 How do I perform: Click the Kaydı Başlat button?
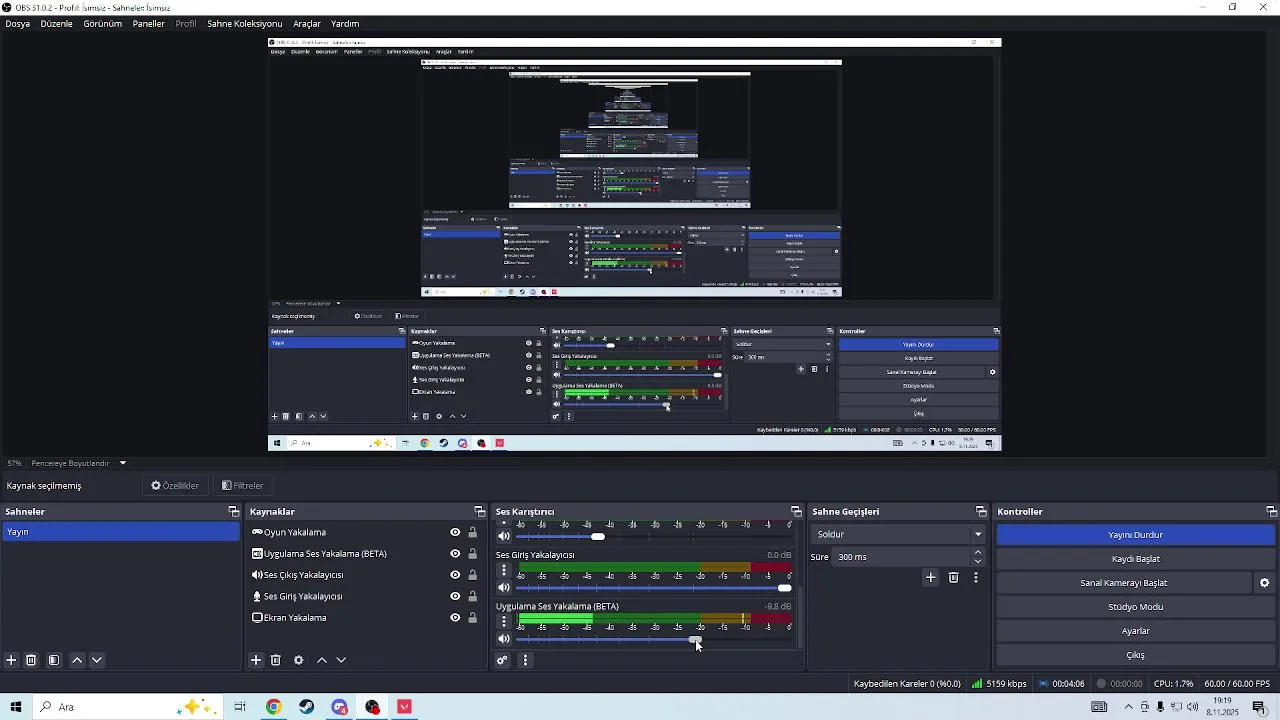pyautogui.click(x=1135, y=559)
